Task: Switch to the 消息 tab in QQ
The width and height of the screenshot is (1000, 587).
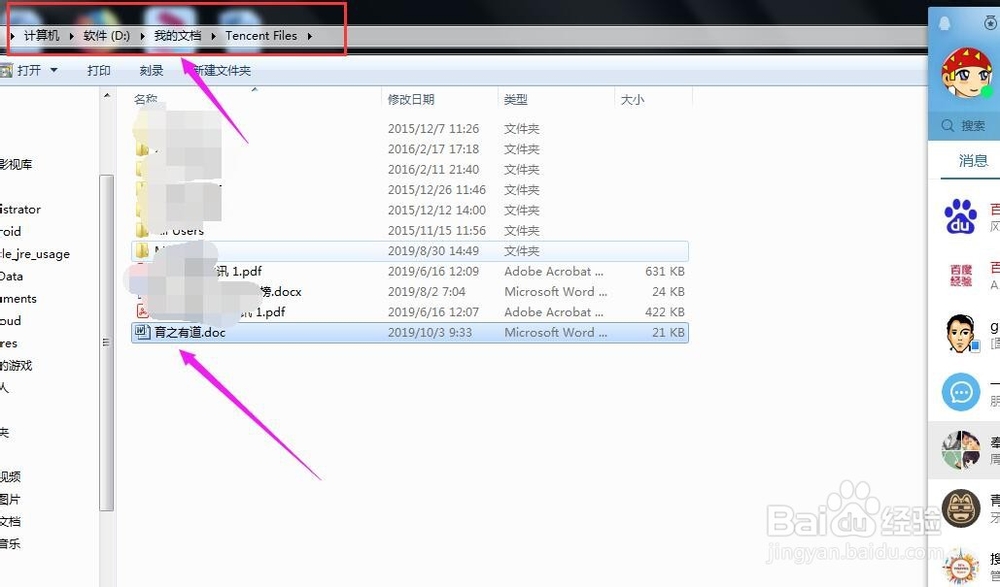Action: [973, 161]
